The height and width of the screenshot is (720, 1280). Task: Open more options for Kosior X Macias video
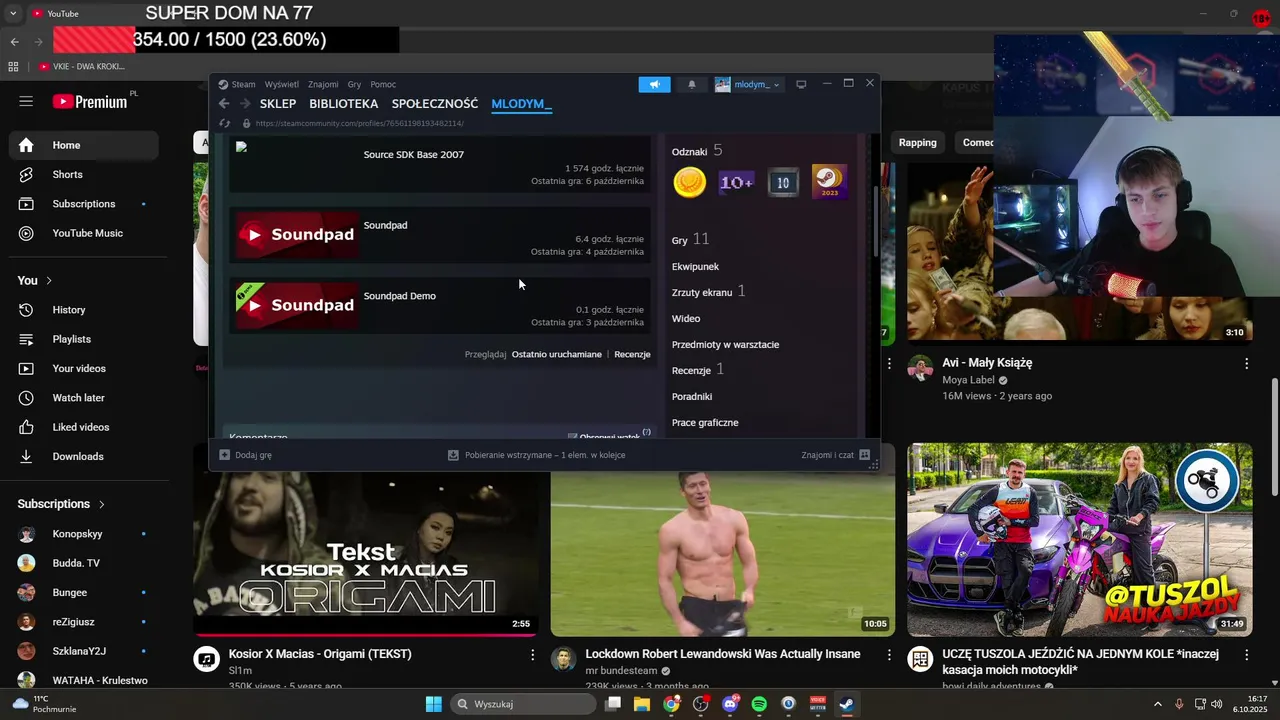[532, 654]
